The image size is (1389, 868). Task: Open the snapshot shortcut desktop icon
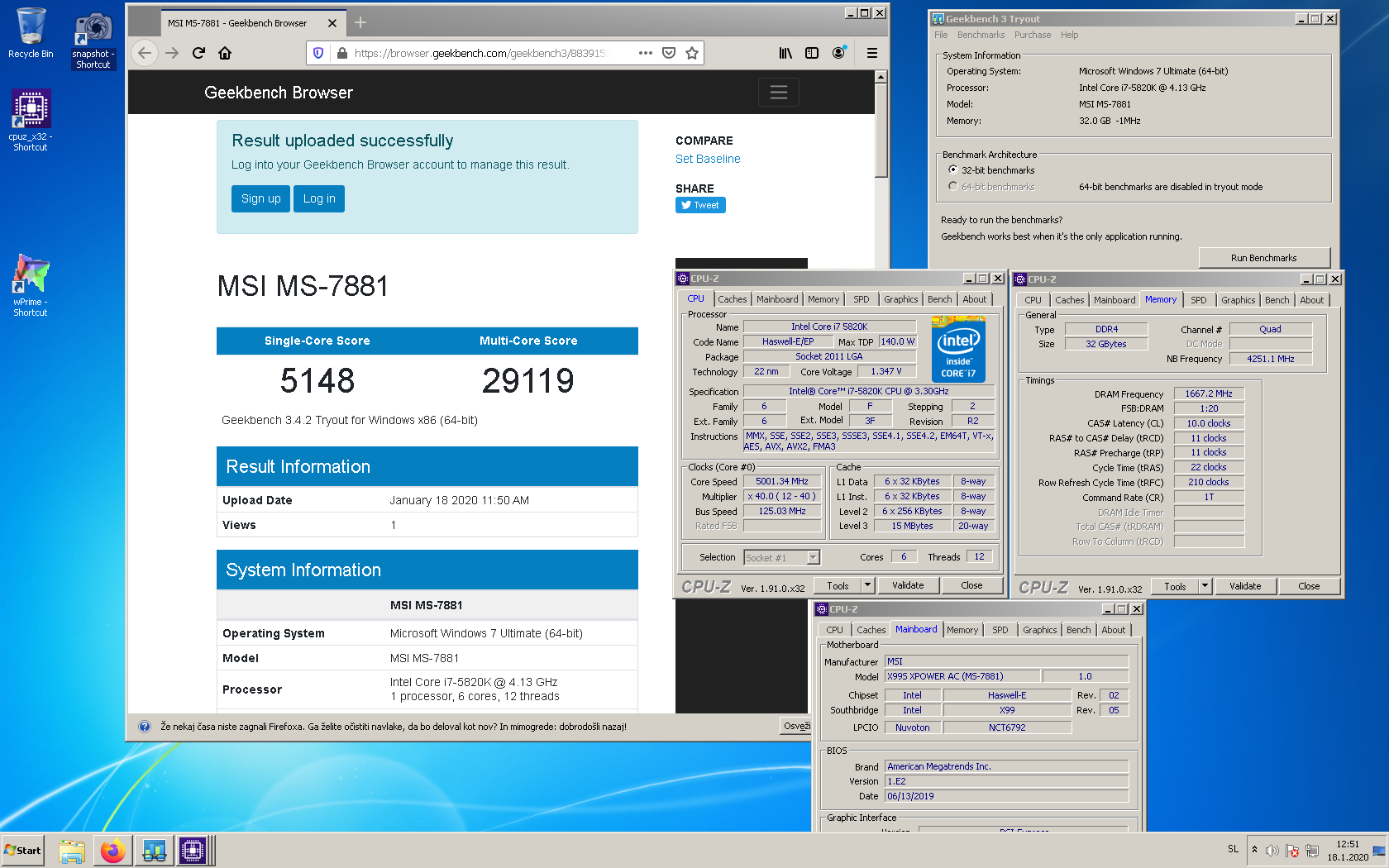pyautogui.click(x=93, y=39)
